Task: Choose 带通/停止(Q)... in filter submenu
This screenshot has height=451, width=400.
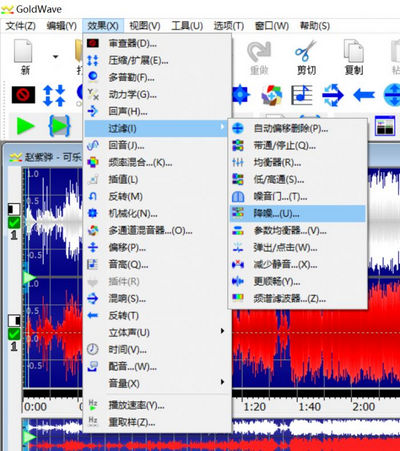Action: click(298, 145)
